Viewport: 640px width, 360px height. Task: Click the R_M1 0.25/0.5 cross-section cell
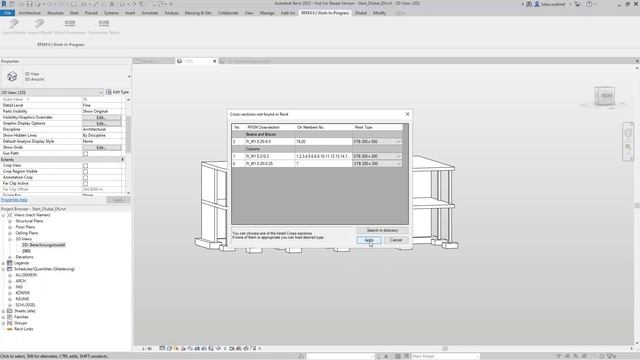point(269,142)
